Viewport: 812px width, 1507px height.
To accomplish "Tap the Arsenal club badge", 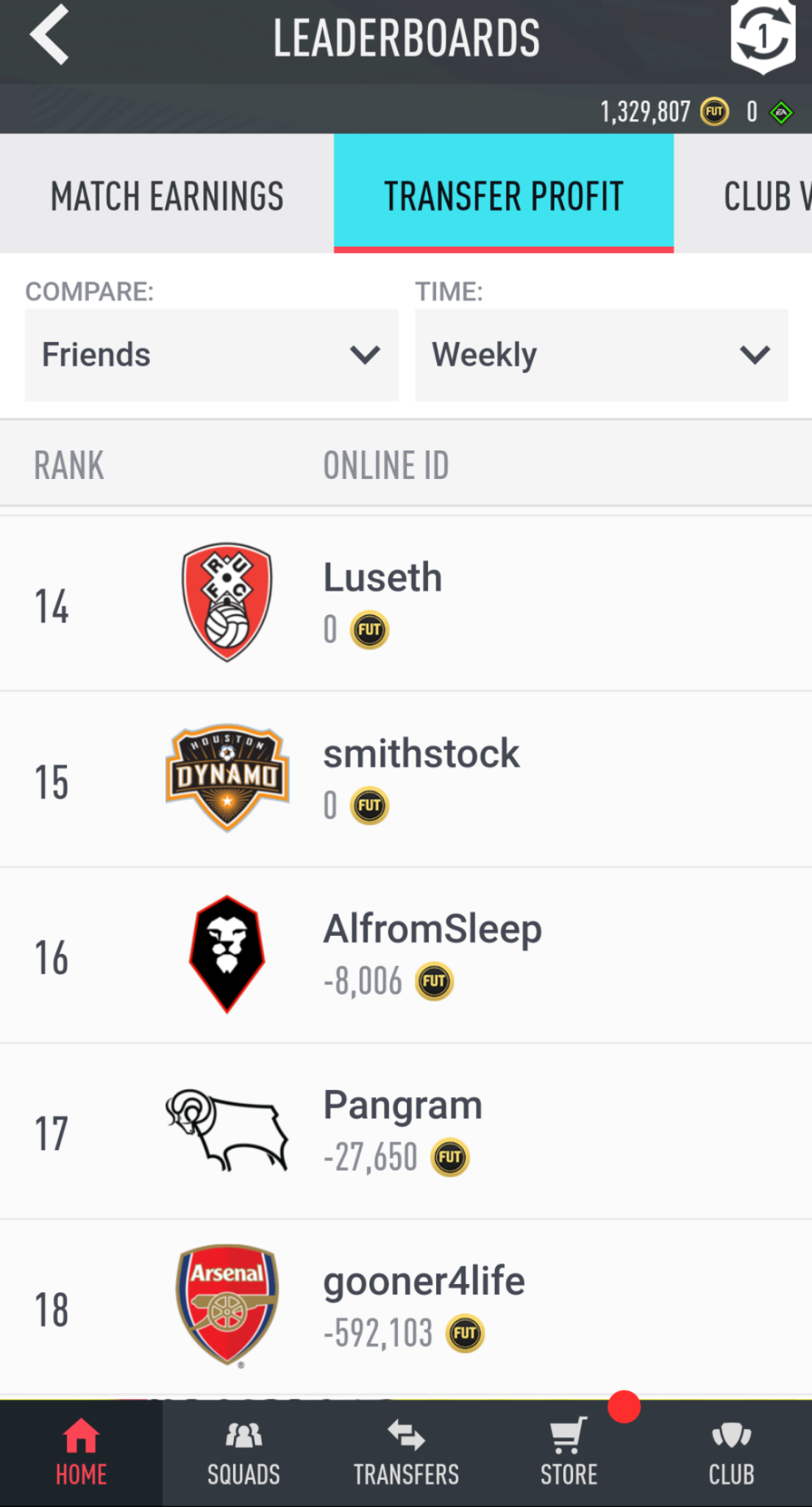I will [x=227, y=1304].
